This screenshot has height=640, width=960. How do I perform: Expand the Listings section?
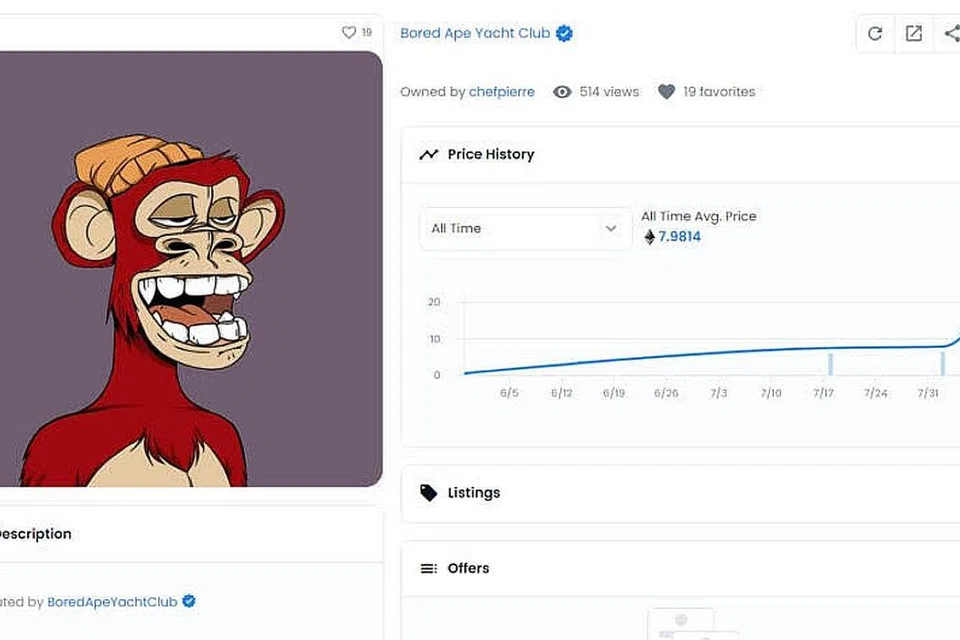[680, 493]
